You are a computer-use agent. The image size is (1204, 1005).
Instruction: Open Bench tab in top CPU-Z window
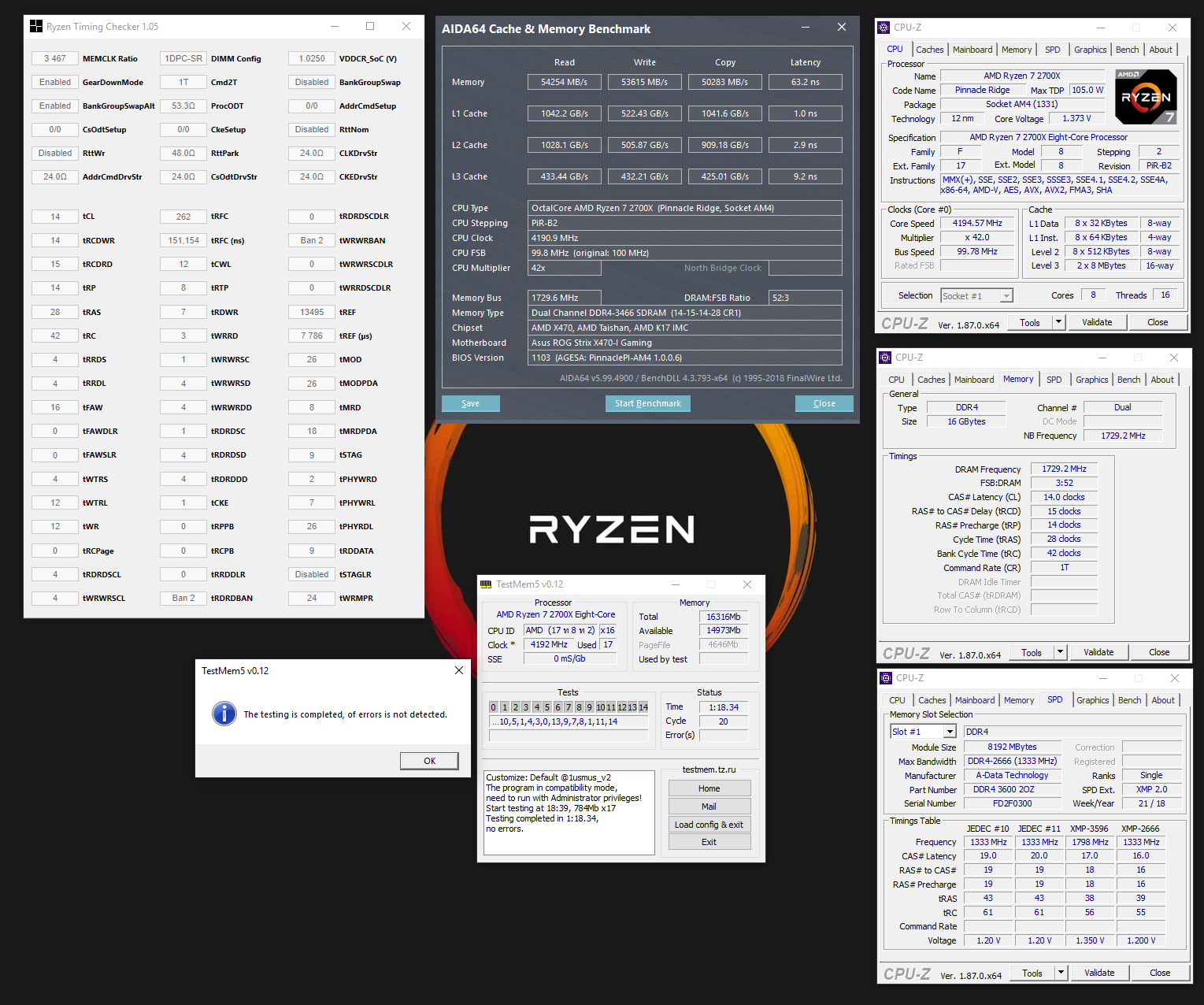click(x=1127, y=50)
